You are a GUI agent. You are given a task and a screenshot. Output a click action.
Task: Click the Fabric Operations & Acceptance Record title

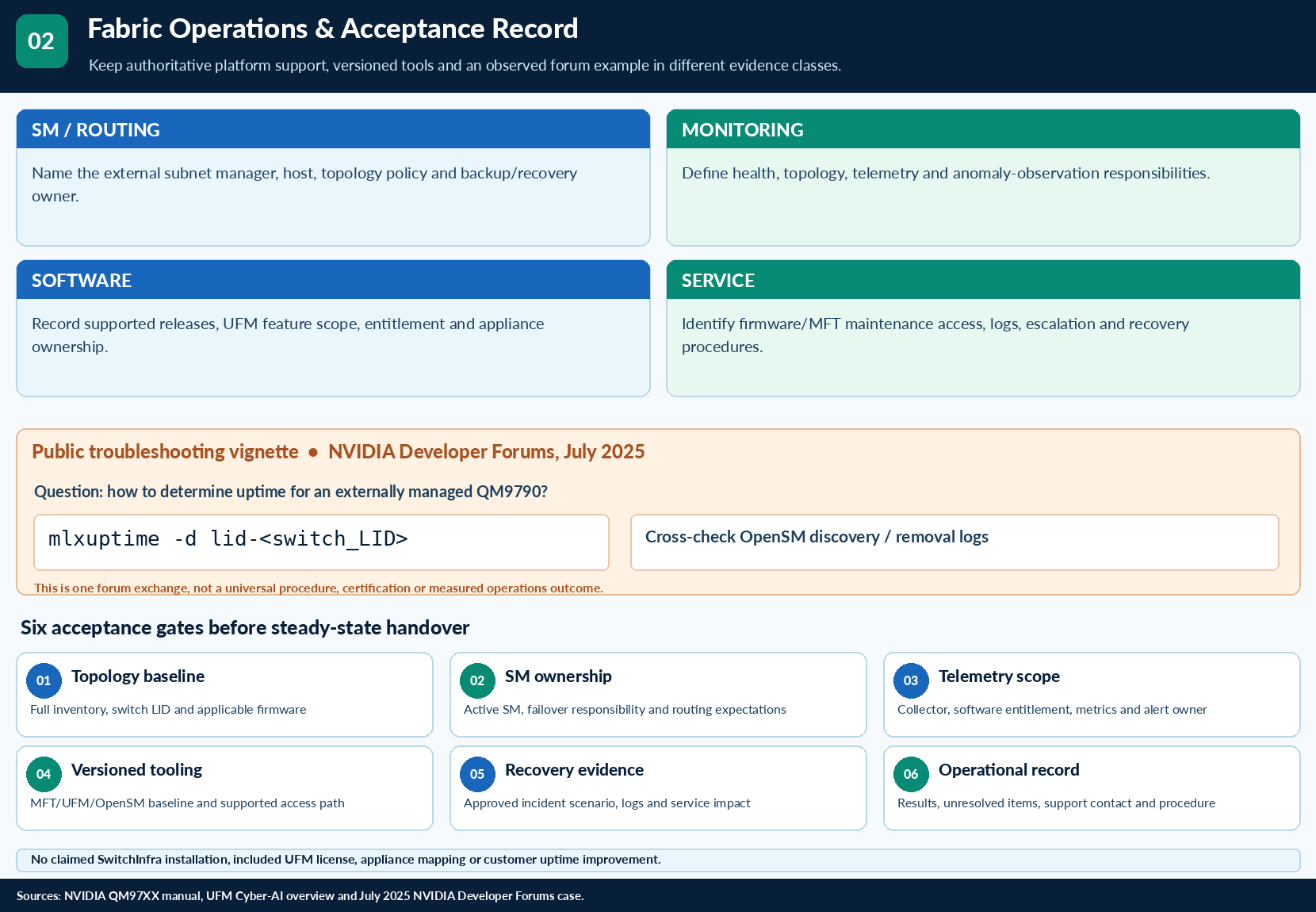(333, 29)
